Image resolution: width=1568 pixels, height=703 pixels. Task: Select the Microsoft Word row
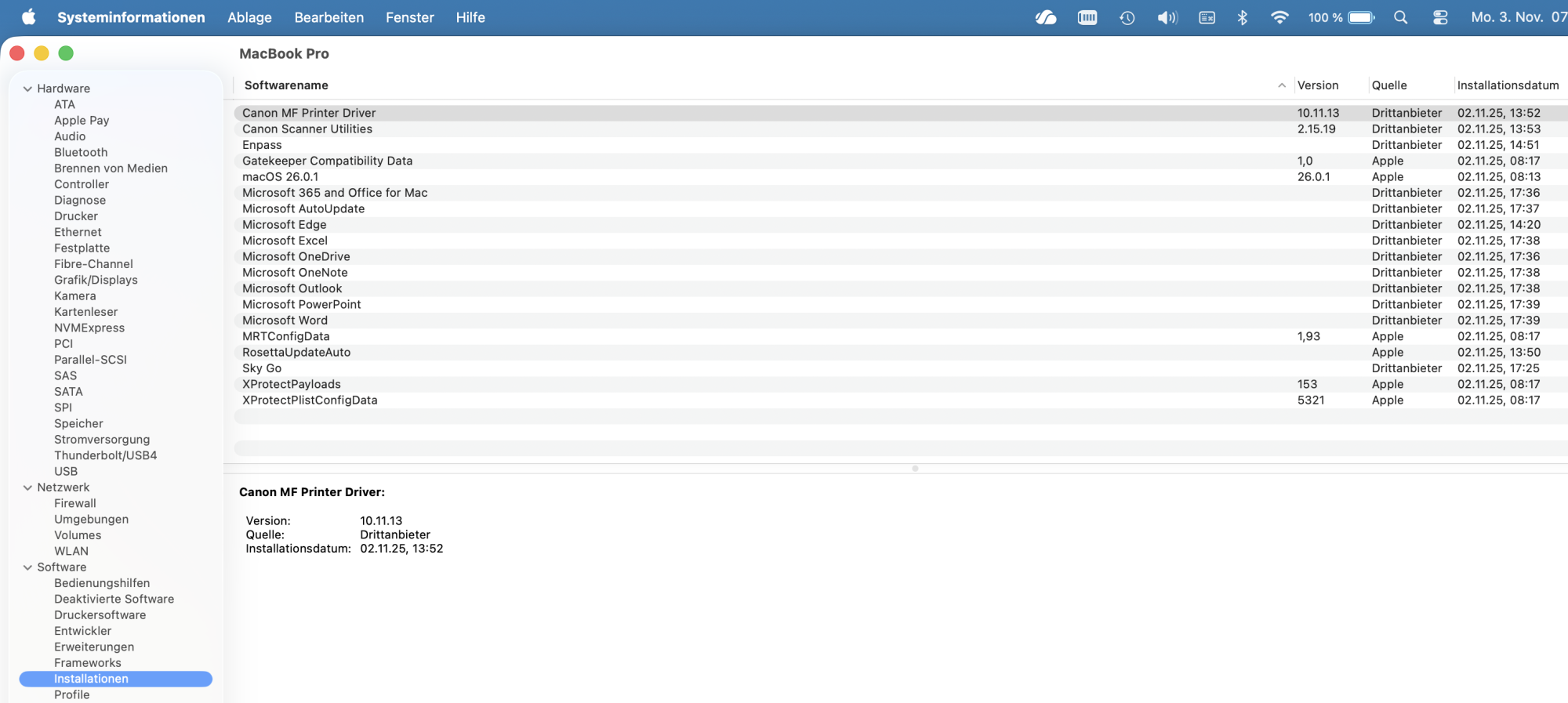[900, 320]
